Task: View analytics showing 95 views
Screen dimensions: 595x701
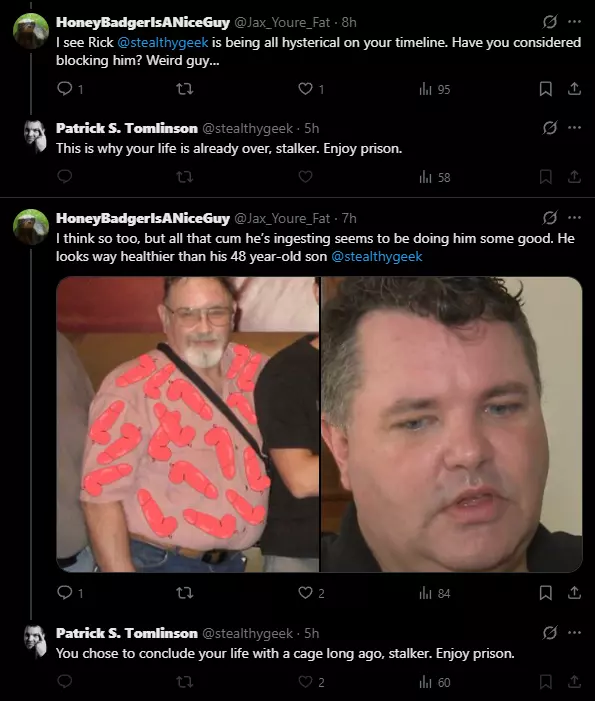Action: click(435, 89)
